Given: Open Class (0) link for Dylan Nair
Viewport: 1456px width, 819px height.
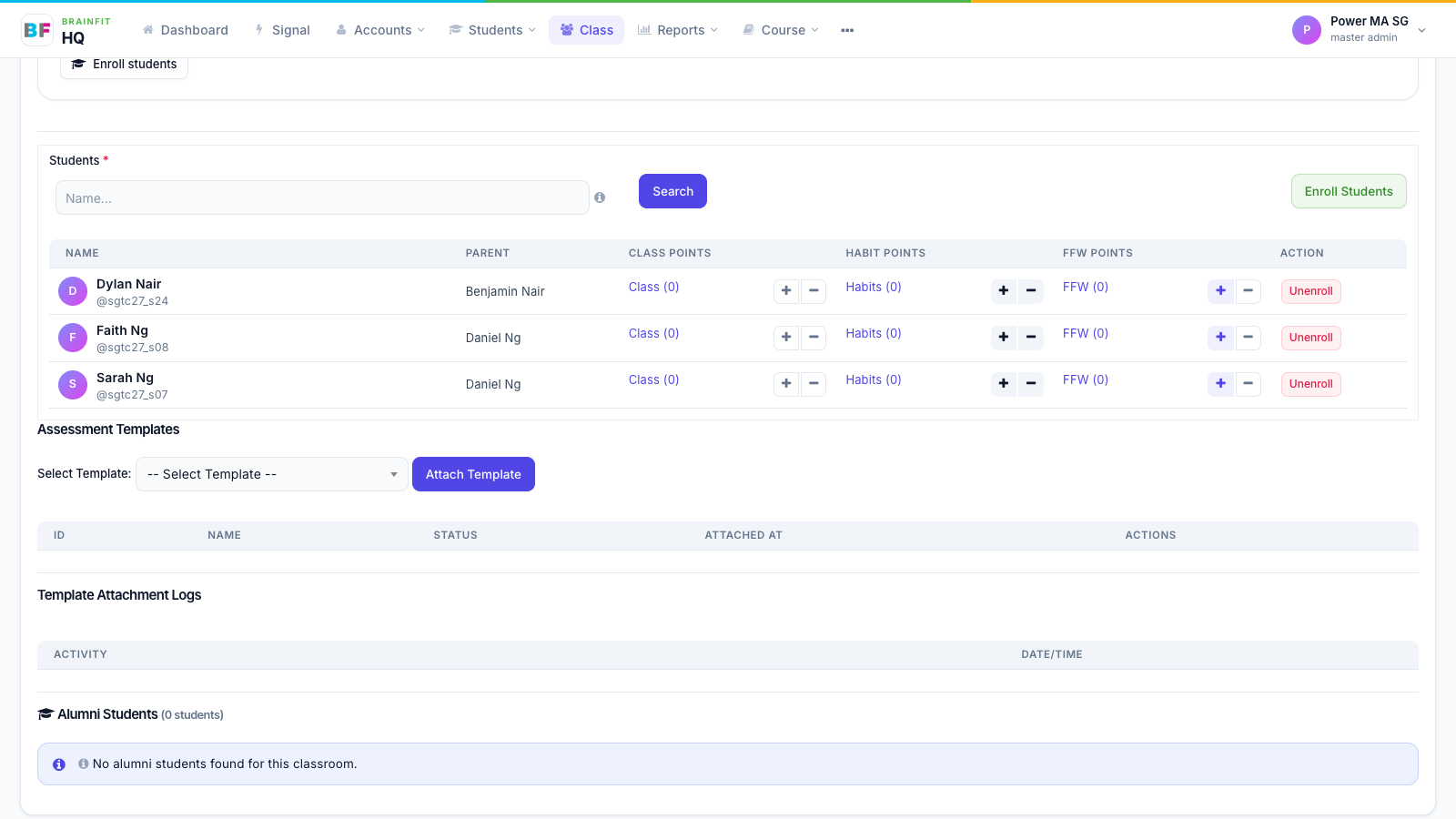Looking at the screenshot, I should (653, 287).
